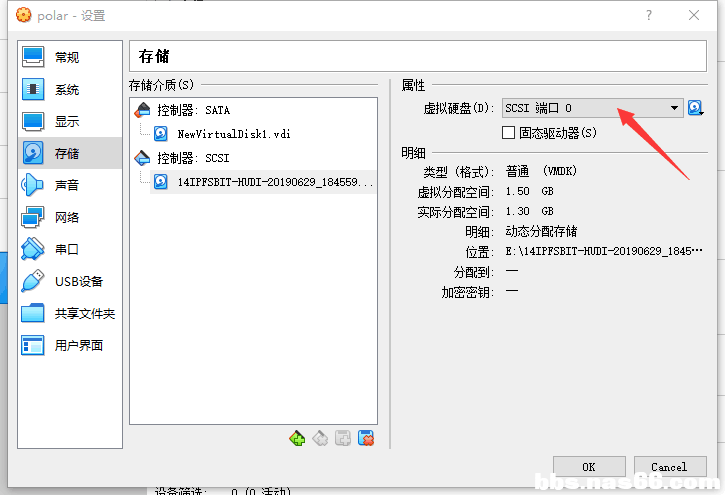Open the 系统 (System) settings page

(69, 89)
